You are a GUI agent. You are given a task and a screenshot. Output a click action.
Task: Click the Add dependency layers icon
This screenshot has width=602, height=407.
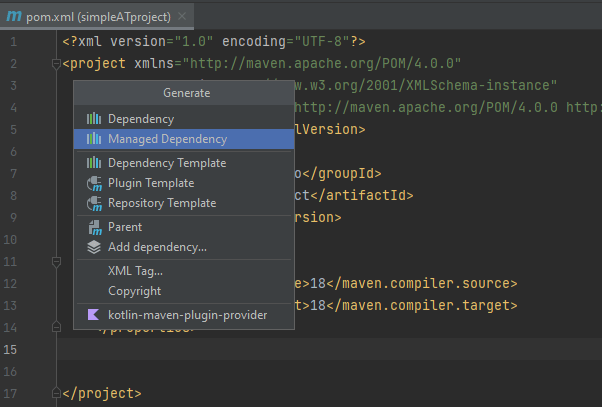coord(94,247)
